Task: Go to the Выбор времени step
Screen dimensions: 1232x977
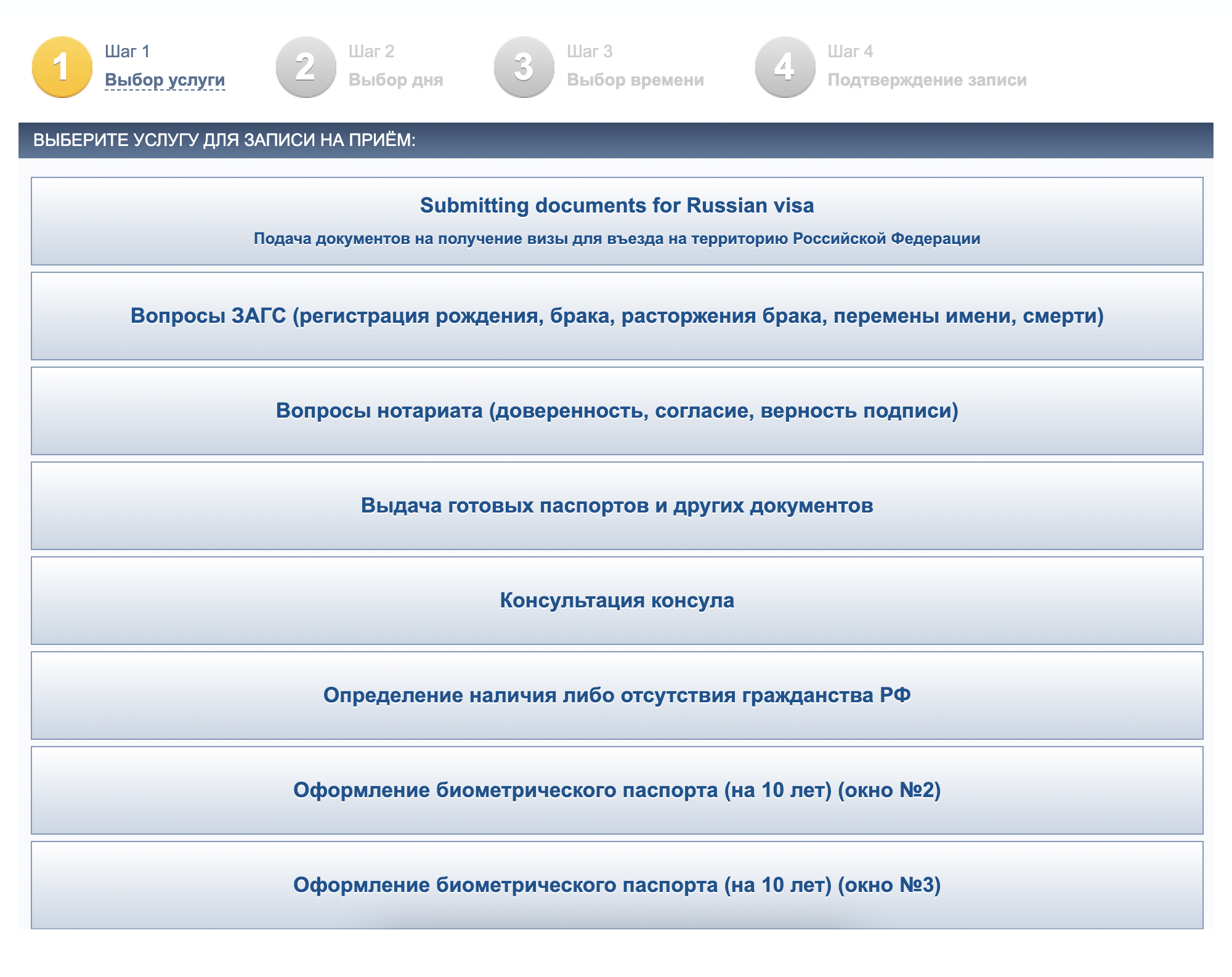Action: pyautogui.click(x=635, y=80)
